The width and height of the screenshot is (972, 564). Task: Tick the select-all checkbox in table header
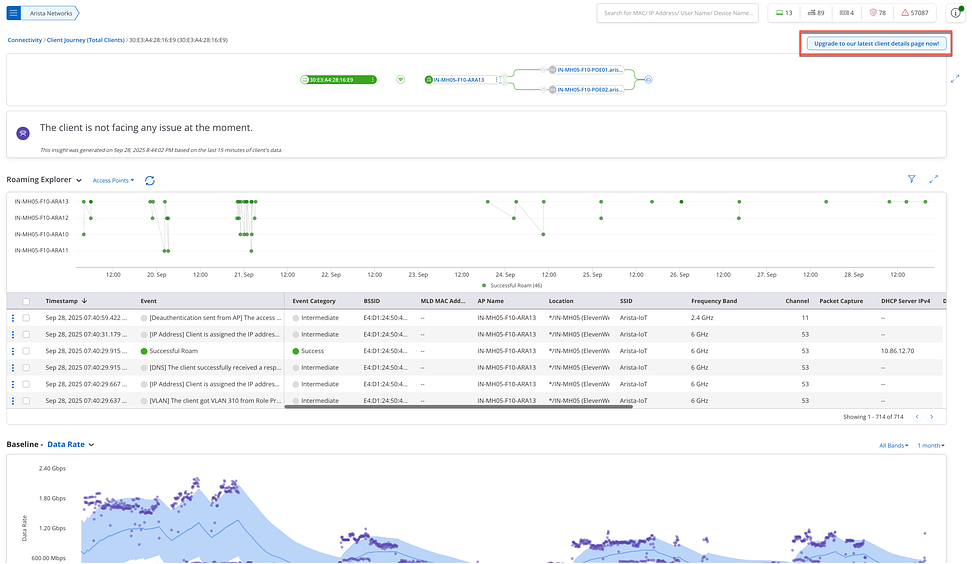pyautogui.click(x=26, y=301)
